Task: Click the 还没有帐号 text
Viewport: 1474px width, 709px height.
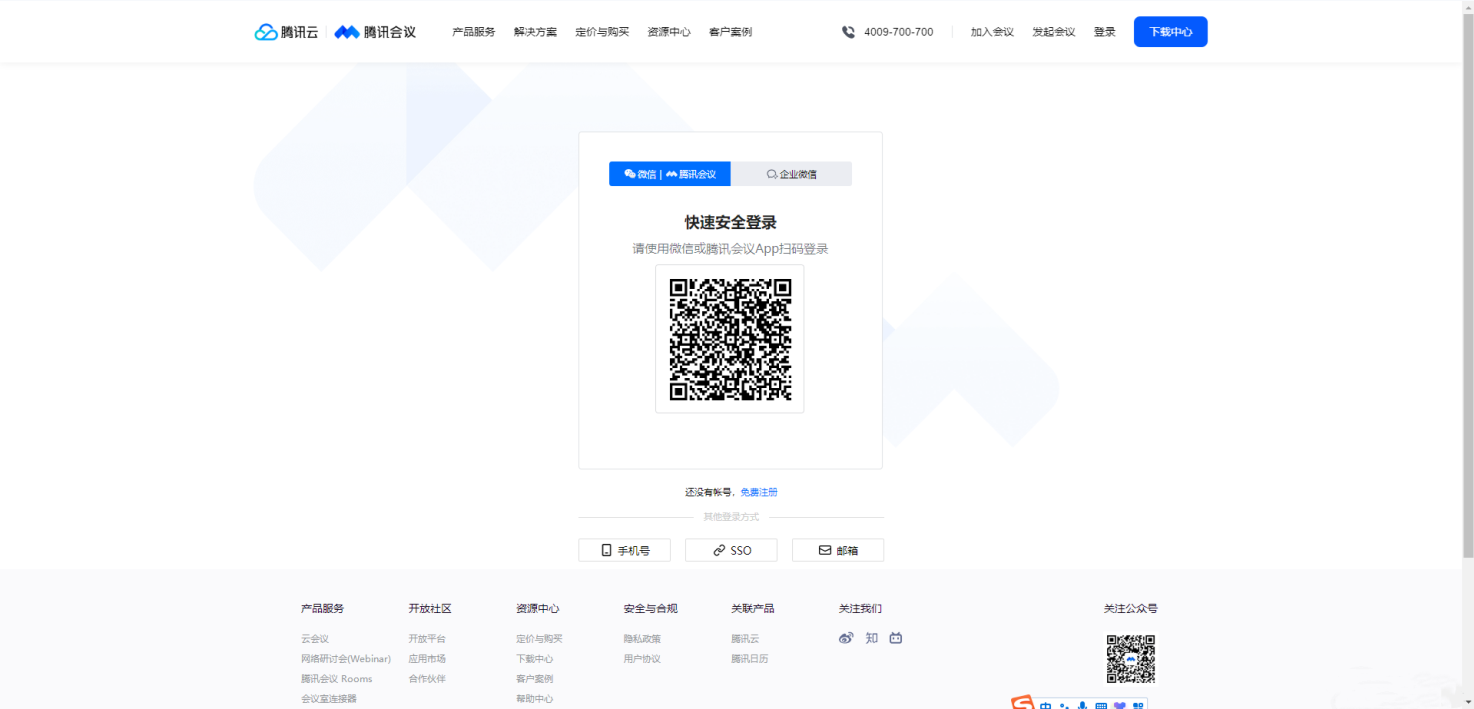Action: tap(708, 492)
